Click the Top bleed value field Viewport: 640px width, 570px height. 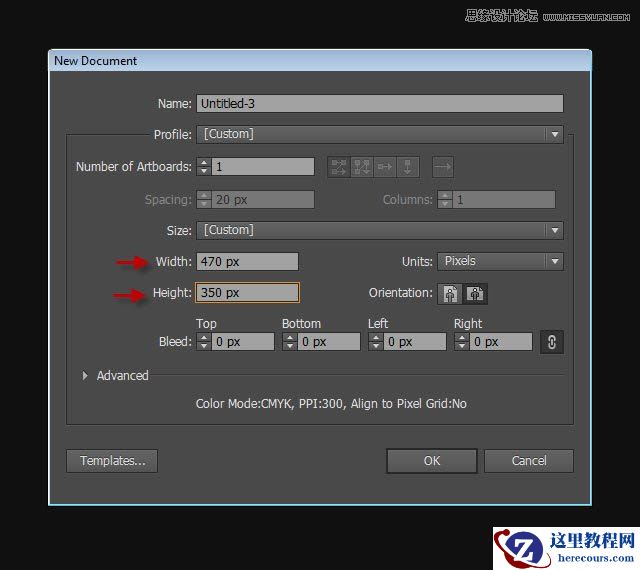(x=243, y=342)
